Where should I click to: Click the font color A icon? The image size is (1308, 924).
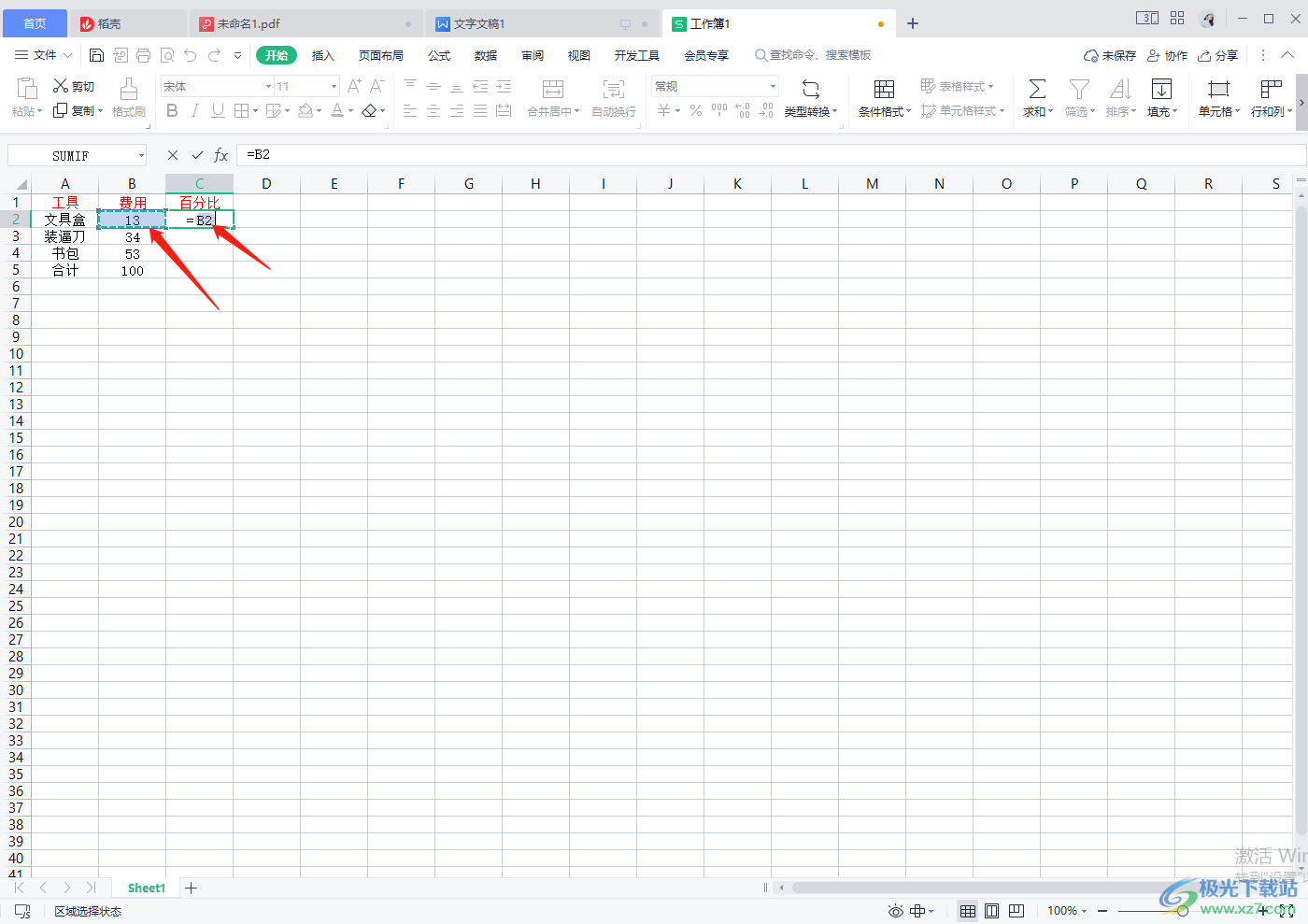pos(337,111)
